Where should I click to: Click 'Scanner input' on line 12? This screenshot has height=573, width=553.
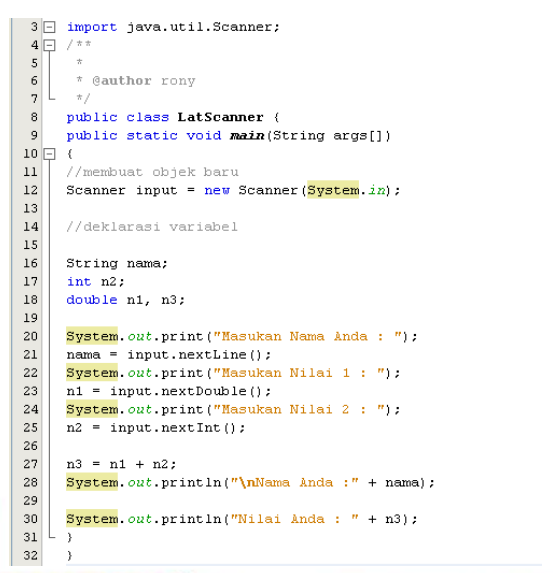121,190
